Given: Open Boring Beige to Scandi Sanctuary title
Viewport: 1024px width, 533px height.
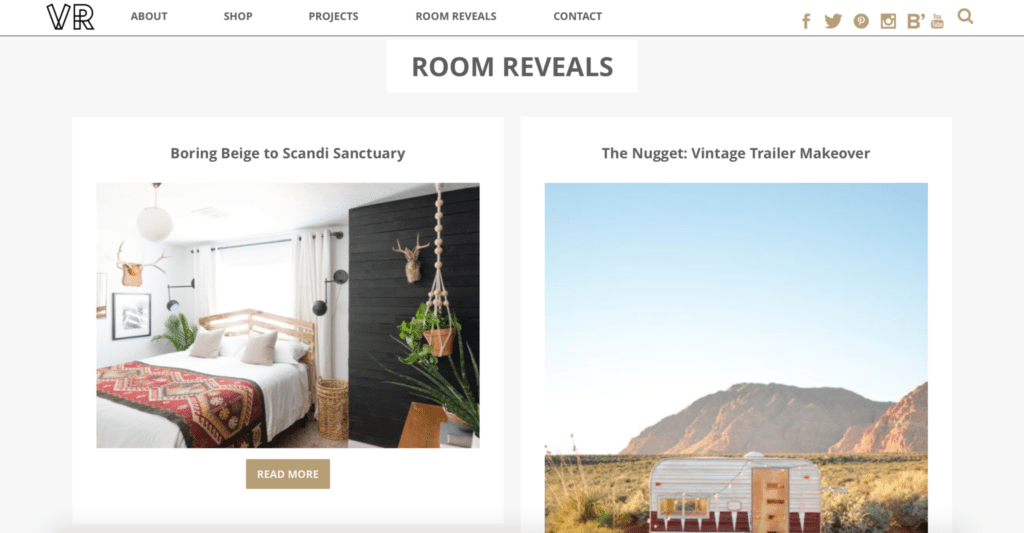Looking at the screenshot, I should (288, 153).
